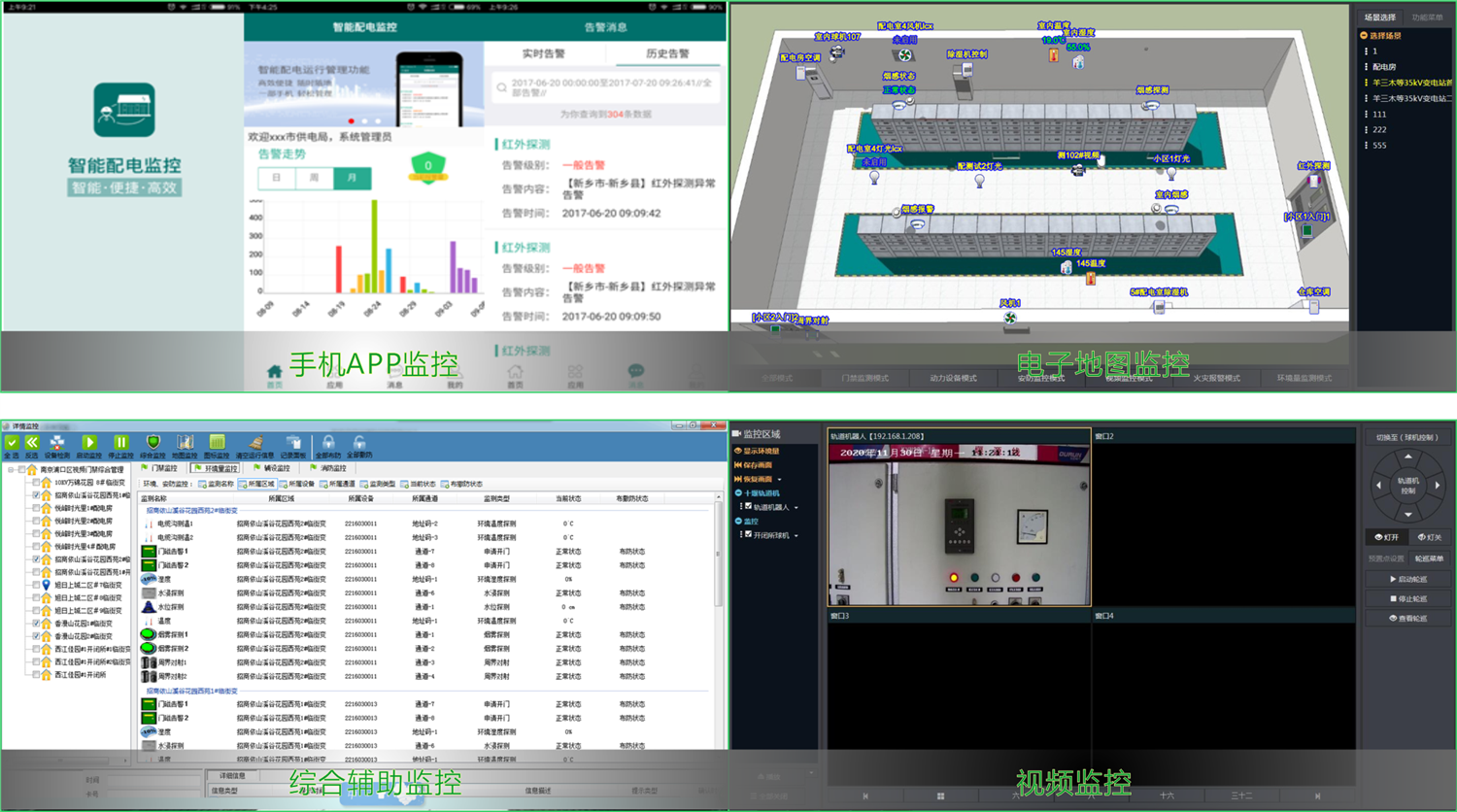This screenshot has width=1457, height=812.
Task: Collapse the 选择场景 scene list
Action: point(1364,36)
